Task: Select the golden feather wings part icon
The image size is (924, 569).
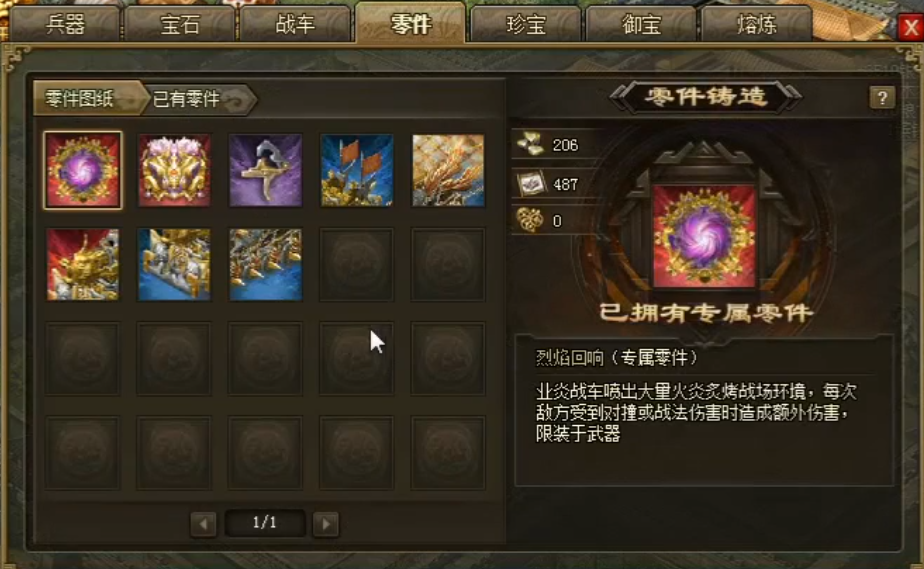Action: (448, 170)
